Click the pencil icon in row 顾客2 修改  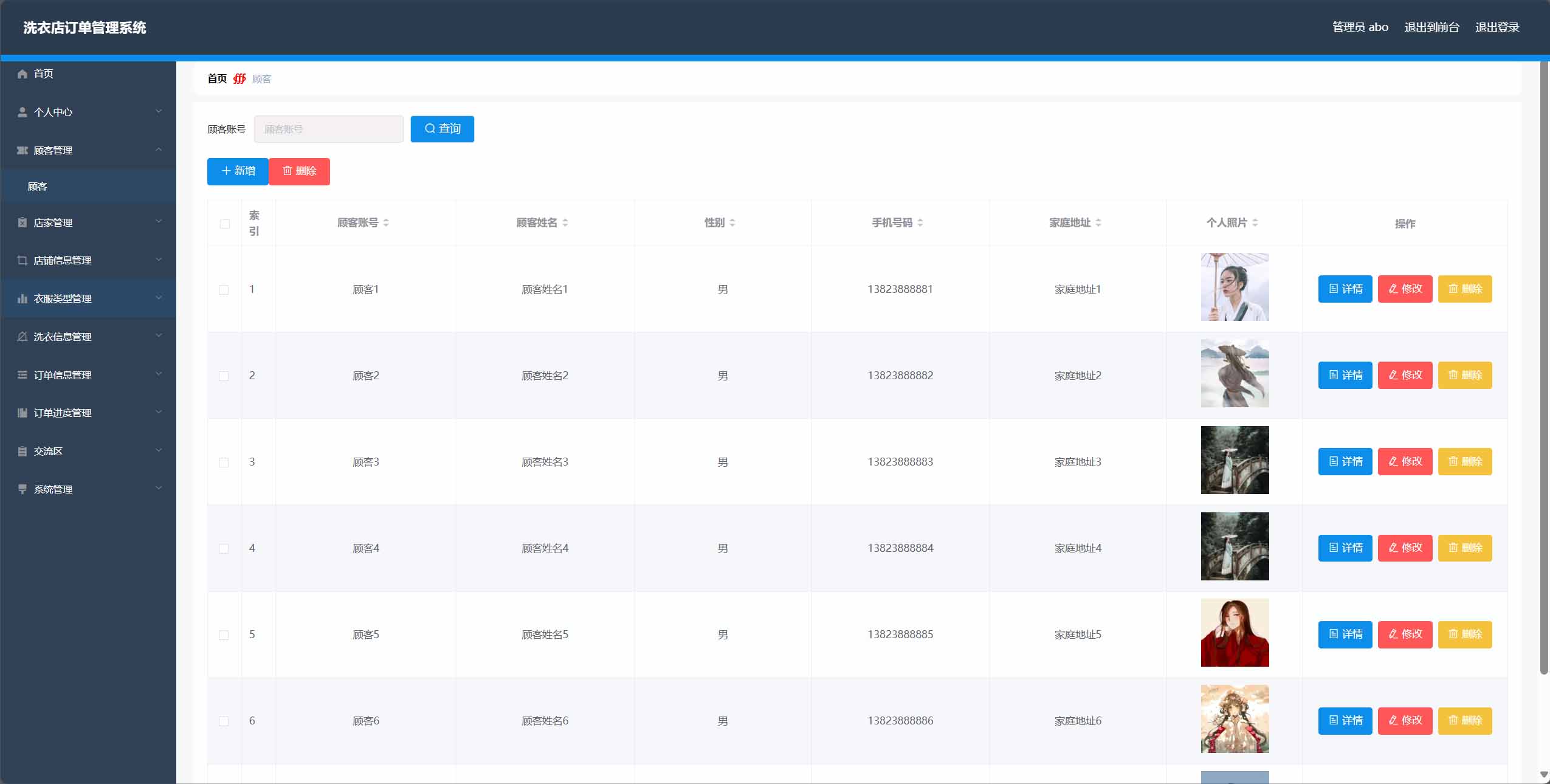[1393, 375]
